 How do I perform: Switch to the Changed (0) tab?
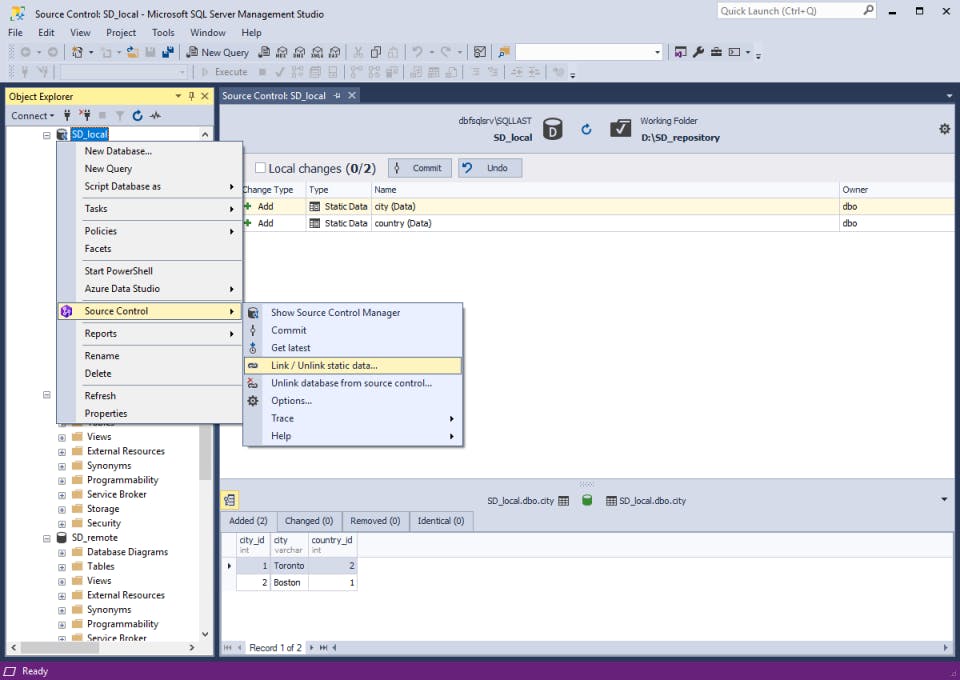pos(308,521)
